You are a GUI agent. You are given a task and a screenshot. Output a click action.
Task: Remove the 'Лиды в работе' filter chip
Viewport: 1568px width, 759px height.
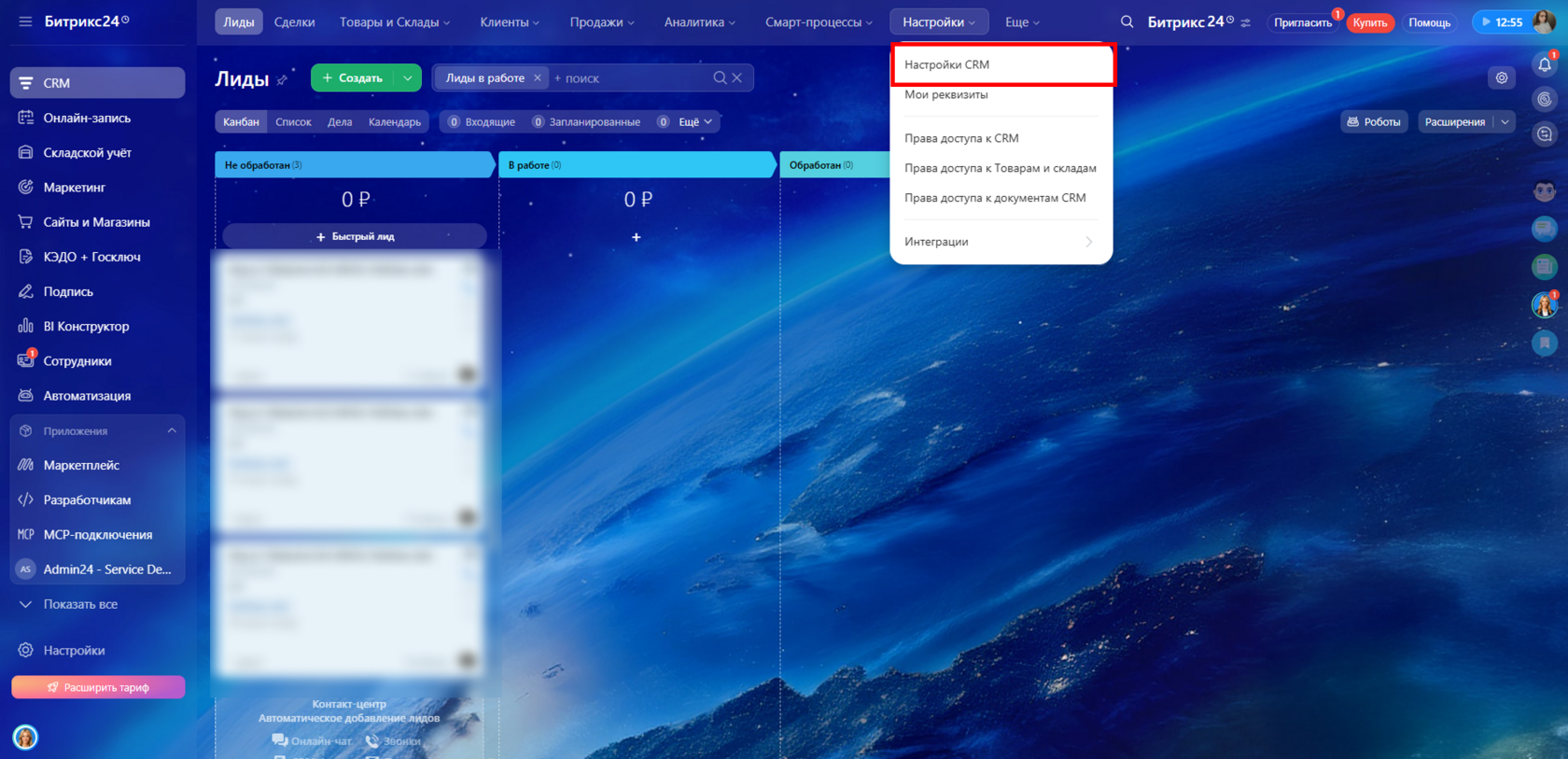[538, 78]
